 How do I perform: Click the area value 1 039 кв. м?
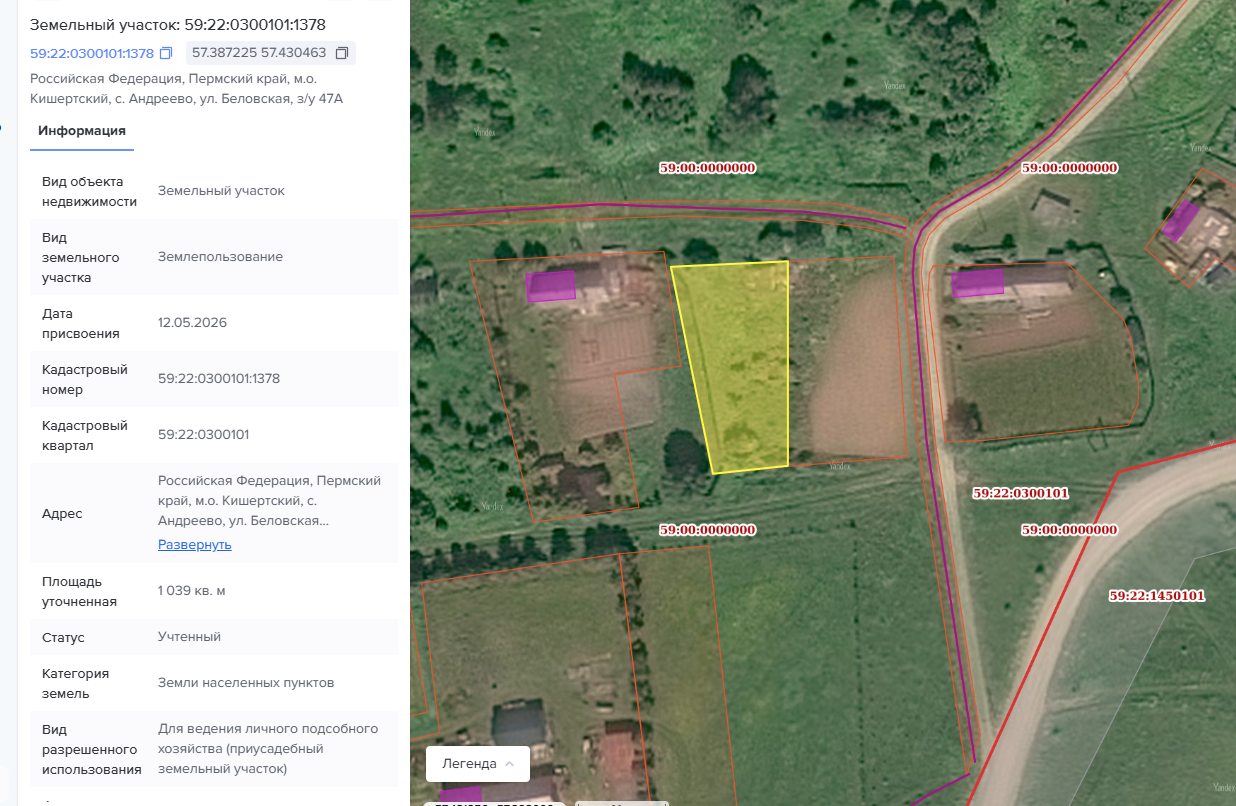point(192,591)
